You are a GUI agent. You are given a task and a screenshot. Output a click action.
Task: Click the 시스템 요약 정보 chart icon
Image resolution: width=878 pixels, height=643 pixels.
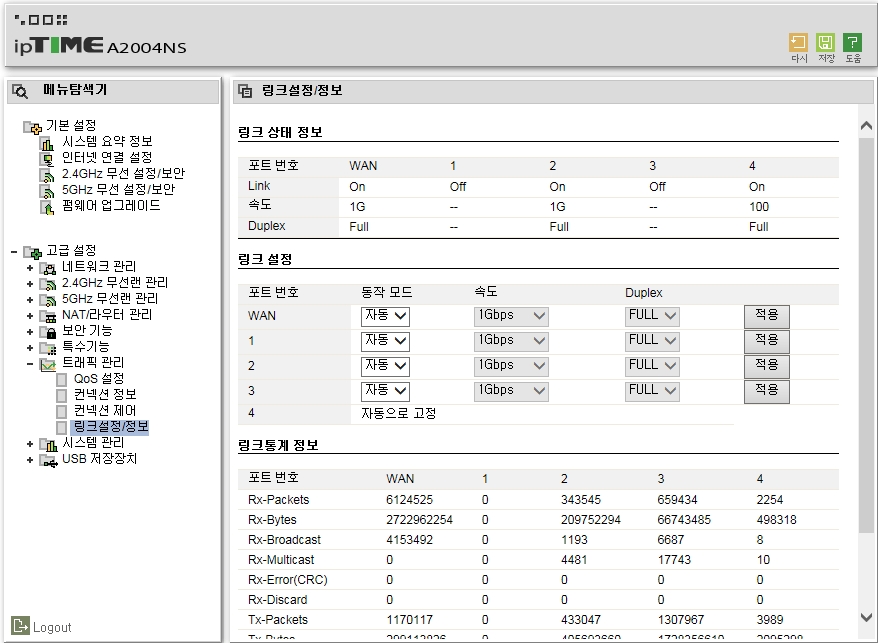[48, 143]
